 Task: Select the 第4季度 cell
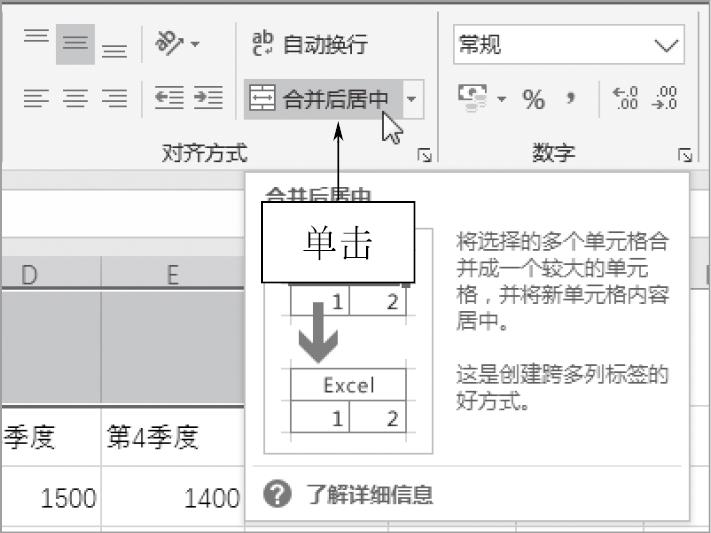[173, 437]
